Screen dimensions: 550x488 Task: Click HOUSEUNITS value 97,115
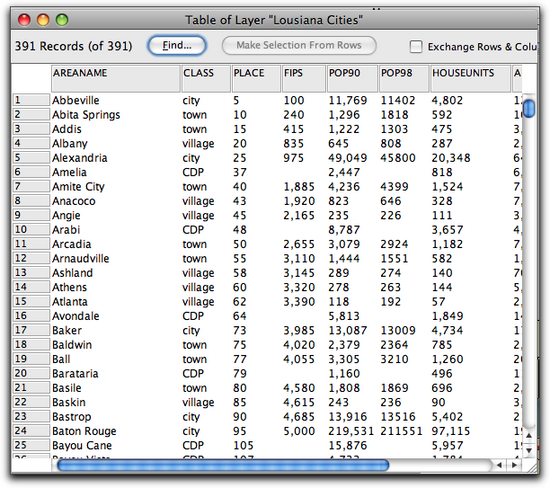[x=451, y=431]
